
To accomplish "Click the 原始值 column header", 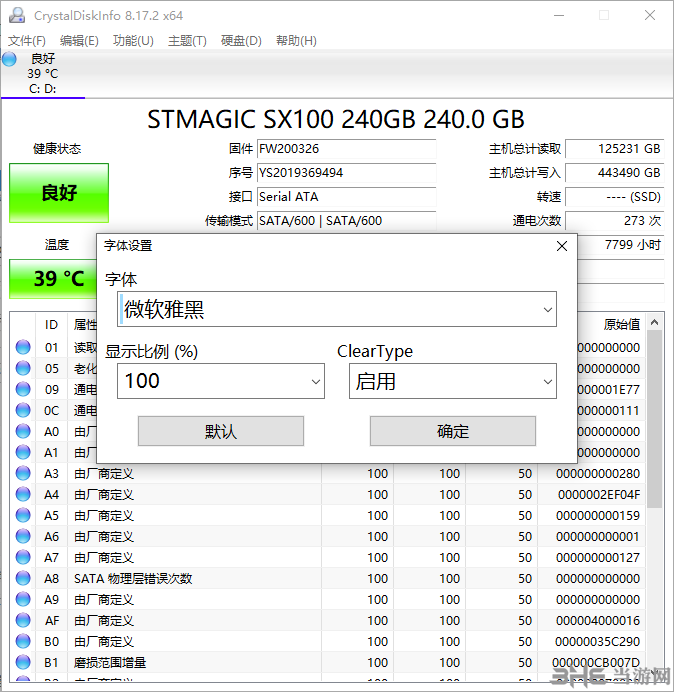I will pyautogui.click(x=621, y=325).
